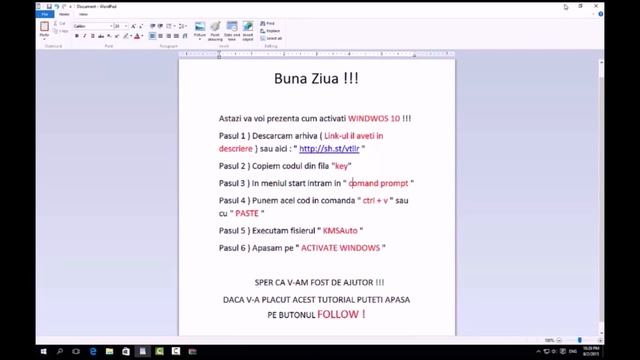Viewport: 640px width, 360px height.
Task: Open font color dropdown arrow
Action: click(142, 36)
